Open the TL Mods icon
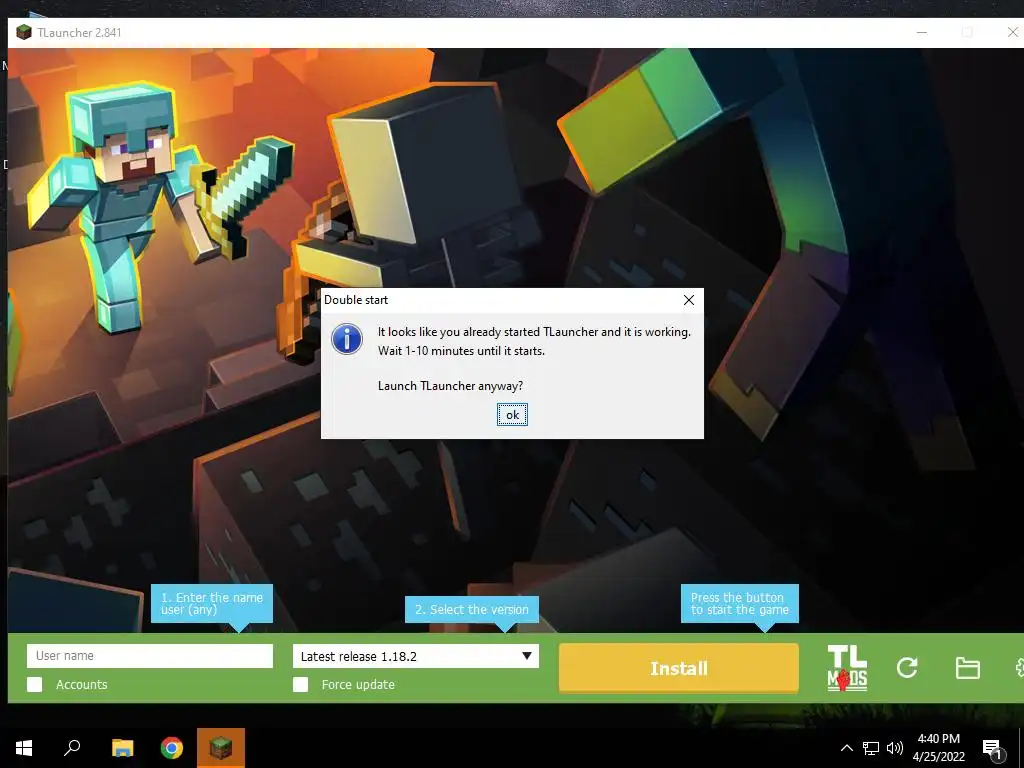Viewport: 1024px width, 768px height. pos(847,667)
